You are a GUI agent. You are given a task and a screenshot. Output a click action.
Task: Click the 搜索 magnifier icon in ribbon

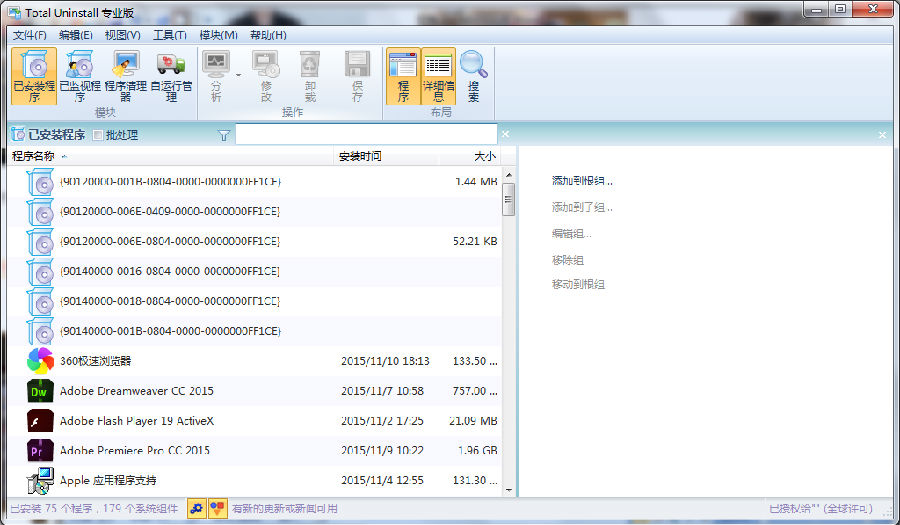(473, 76)
